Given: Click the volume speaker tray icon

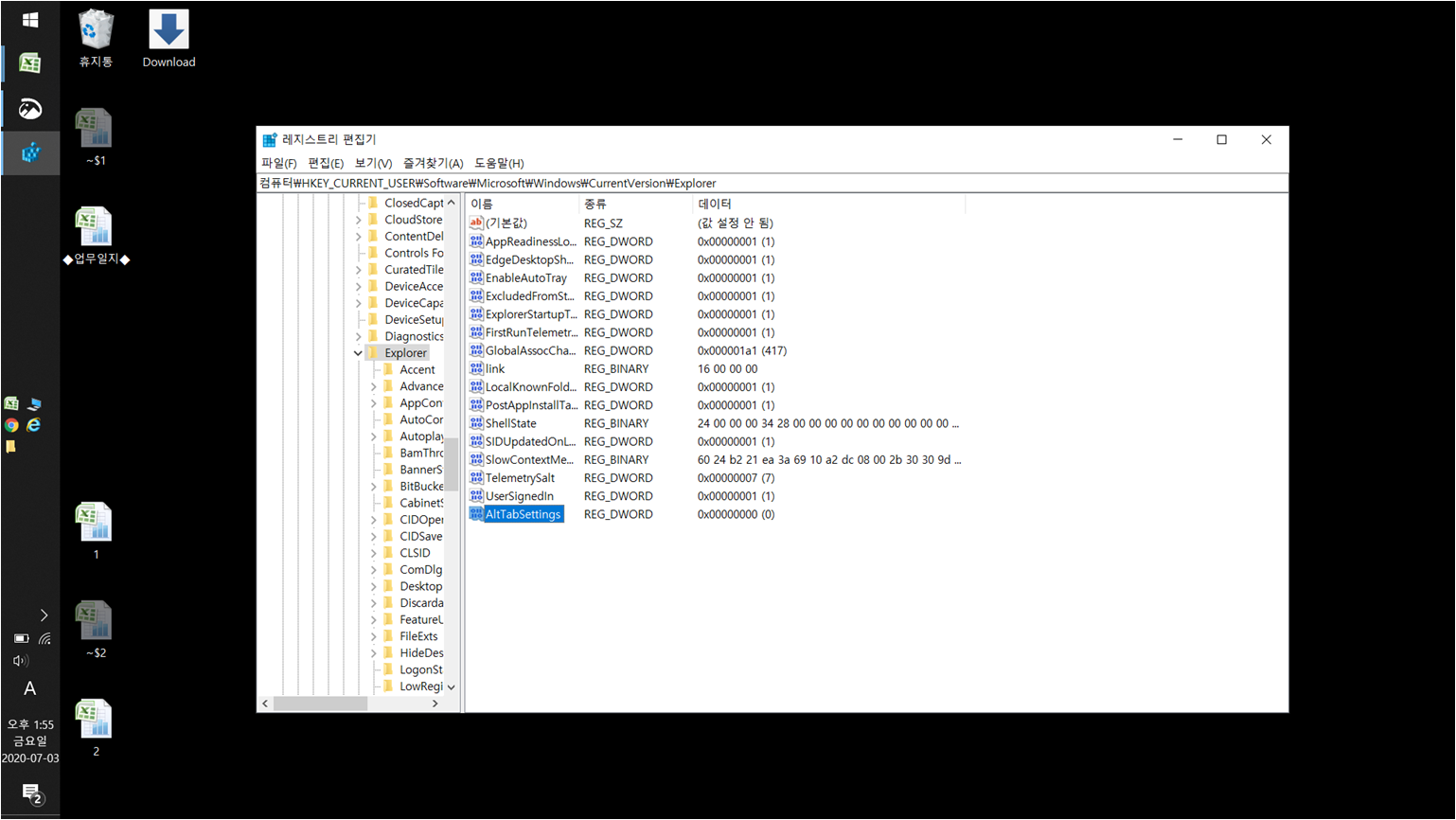Looking at the screenshot, I should pyautogui.click(x=20, y=661).
